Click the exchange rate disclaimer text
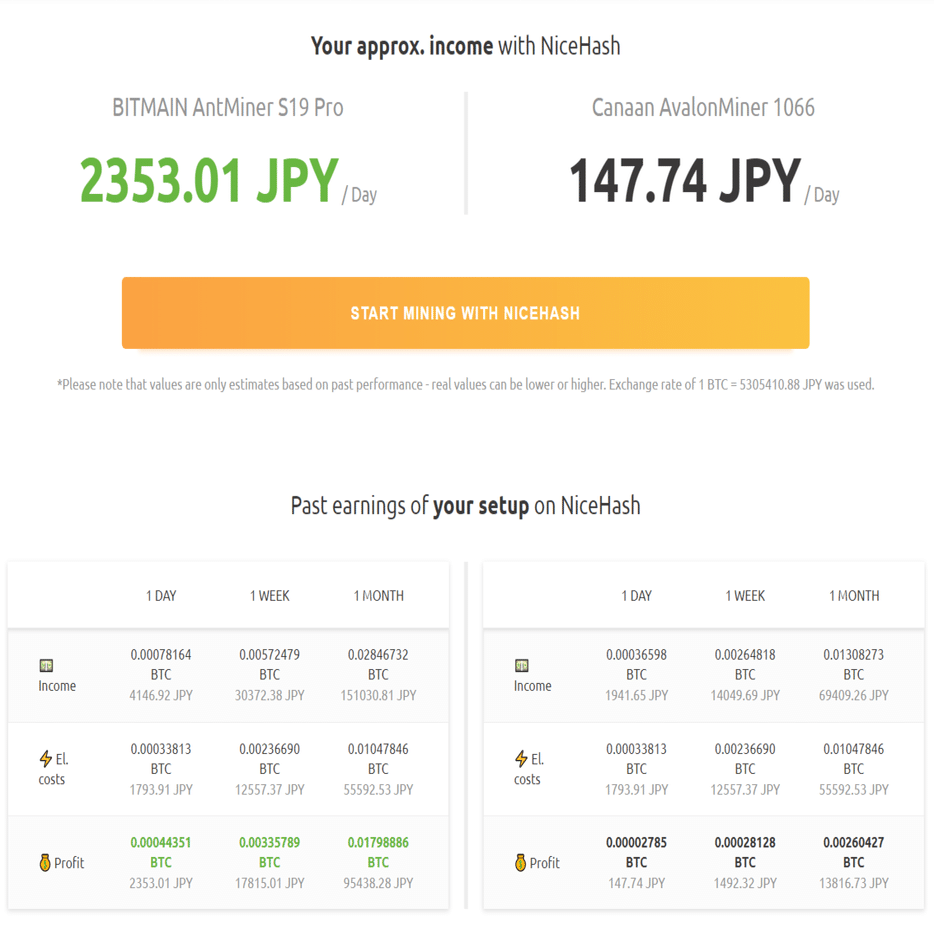934x934 pixels. coord(466,384)
